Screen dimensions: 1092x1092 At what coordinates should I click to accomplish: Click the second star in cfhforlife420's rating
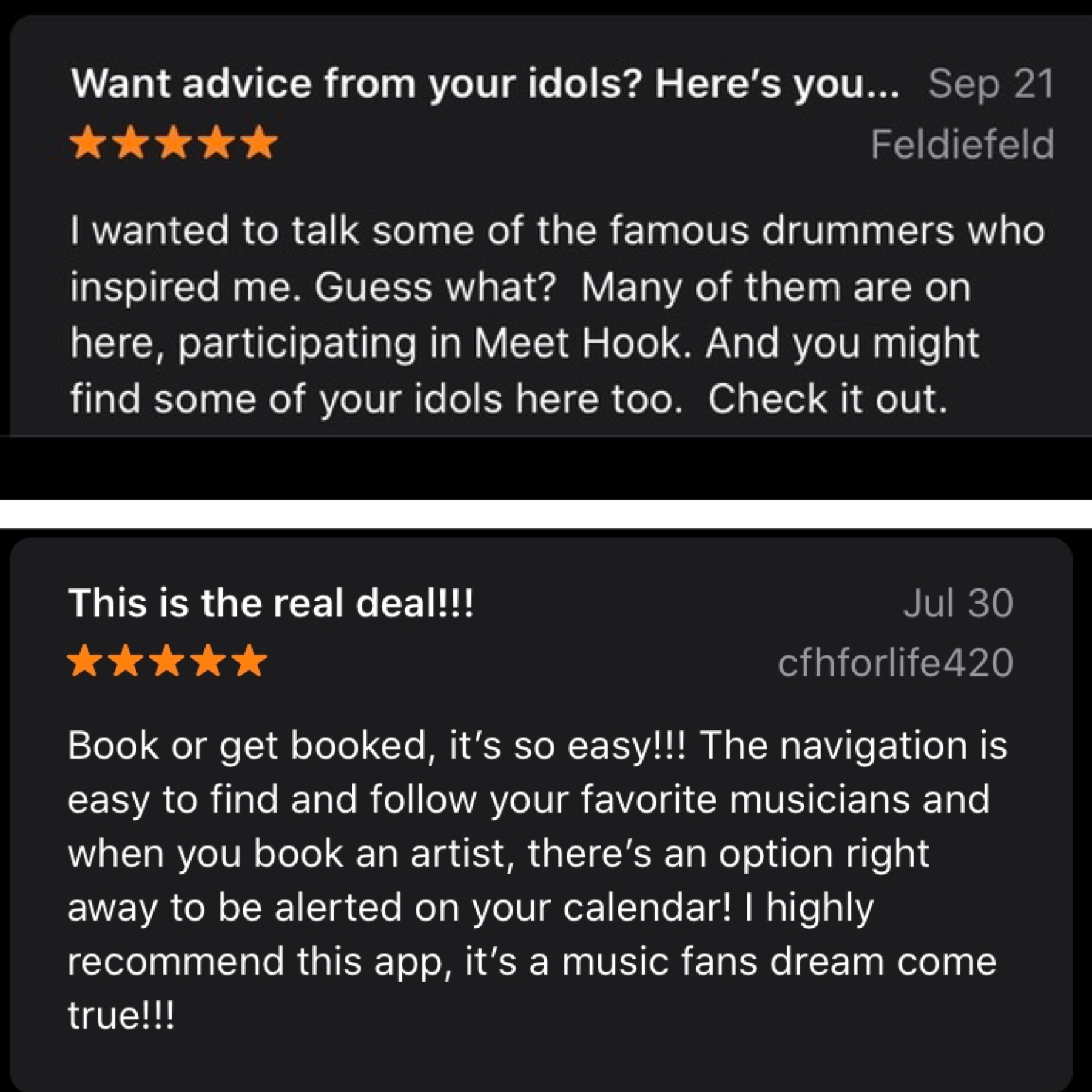pyautogui.click(x=126, y=661)
